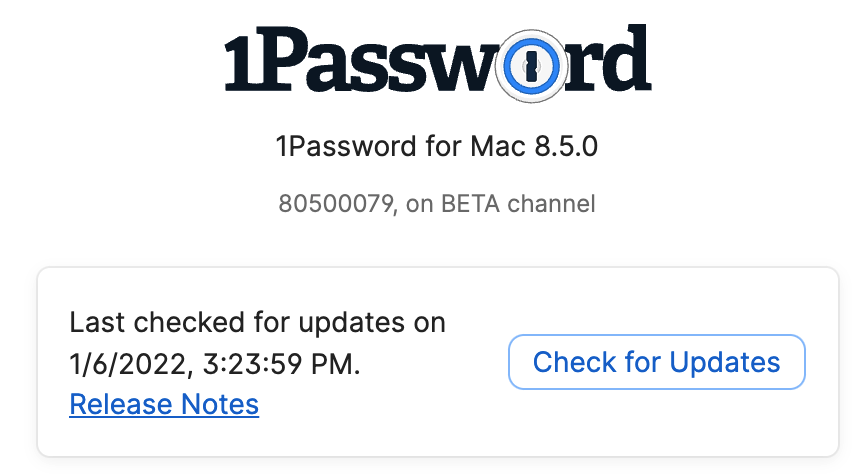Open the Release Notes link
866x474 pixels.
coord(164,404)
